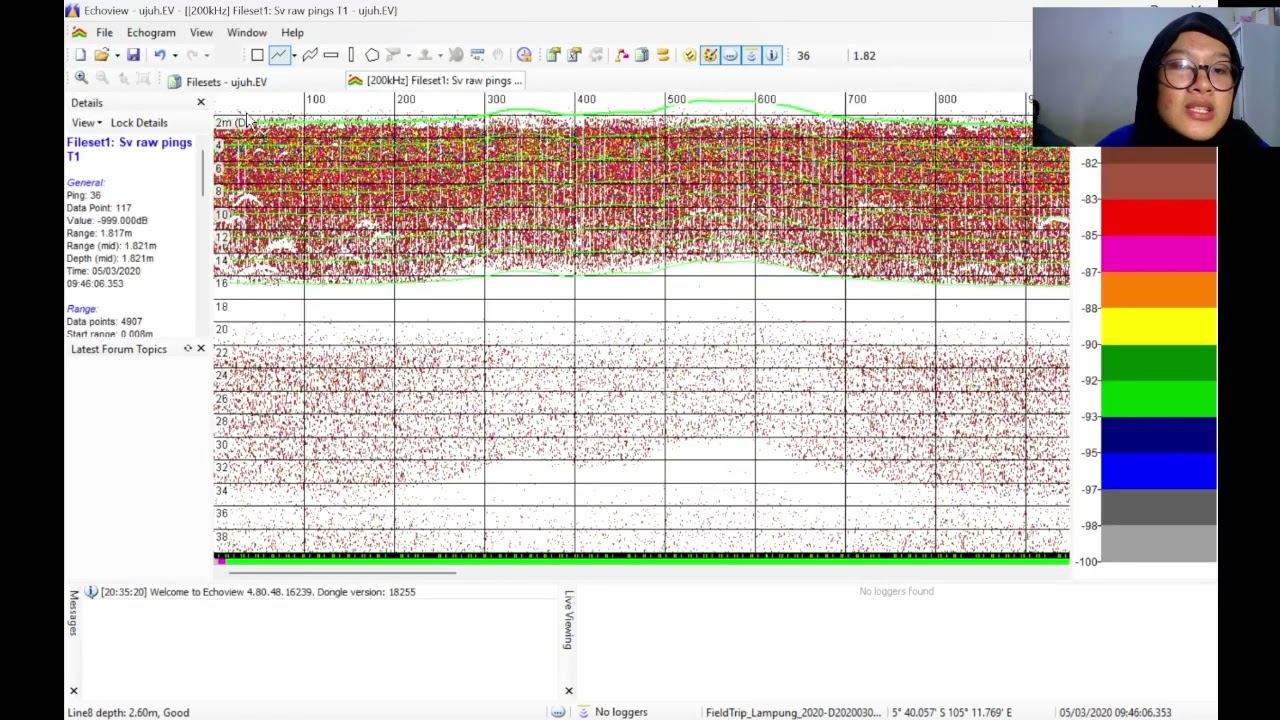Open the Echogram menu

coord(151,32)
